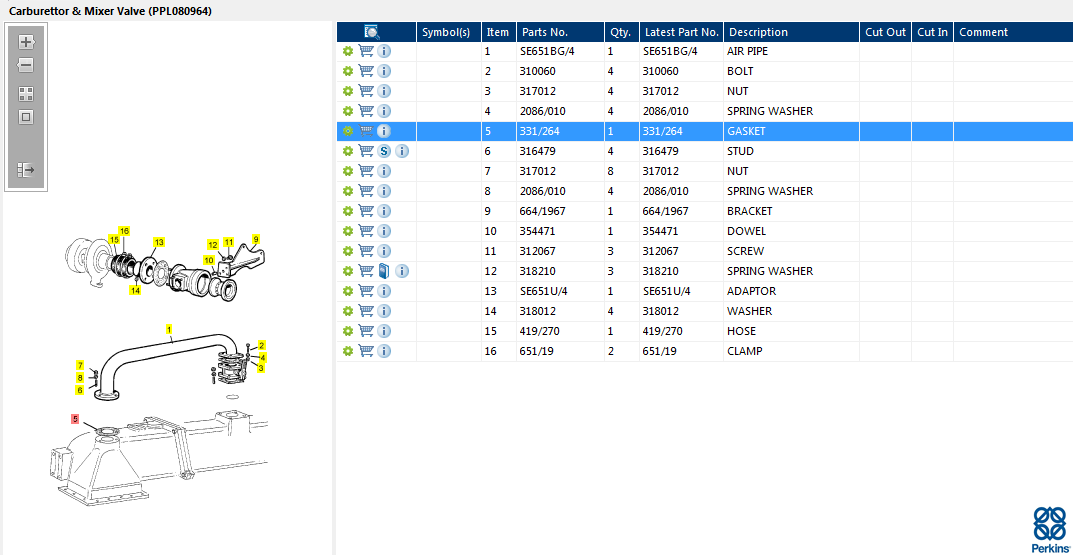Zoom in on the parts diagram
The height and width of the screenshot is (555, 1073).
click(26, 42)
